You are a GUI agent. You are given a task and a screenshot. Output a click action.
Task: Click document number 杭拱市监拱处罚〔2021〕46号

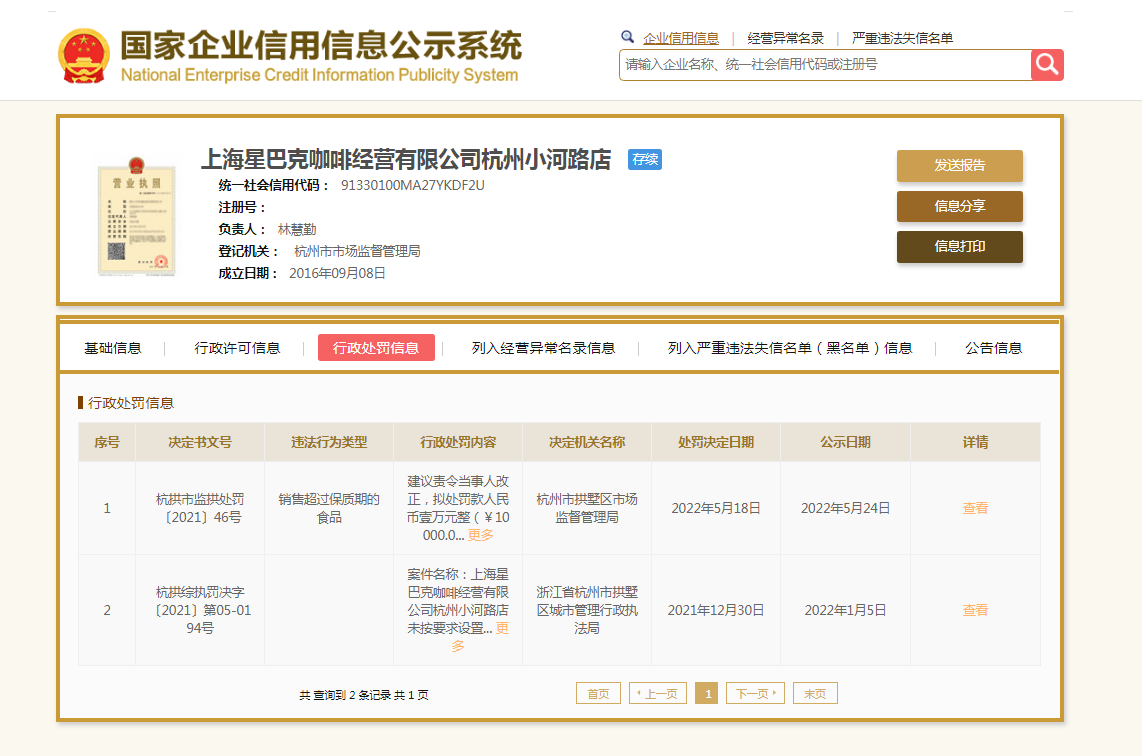[200, 508]
